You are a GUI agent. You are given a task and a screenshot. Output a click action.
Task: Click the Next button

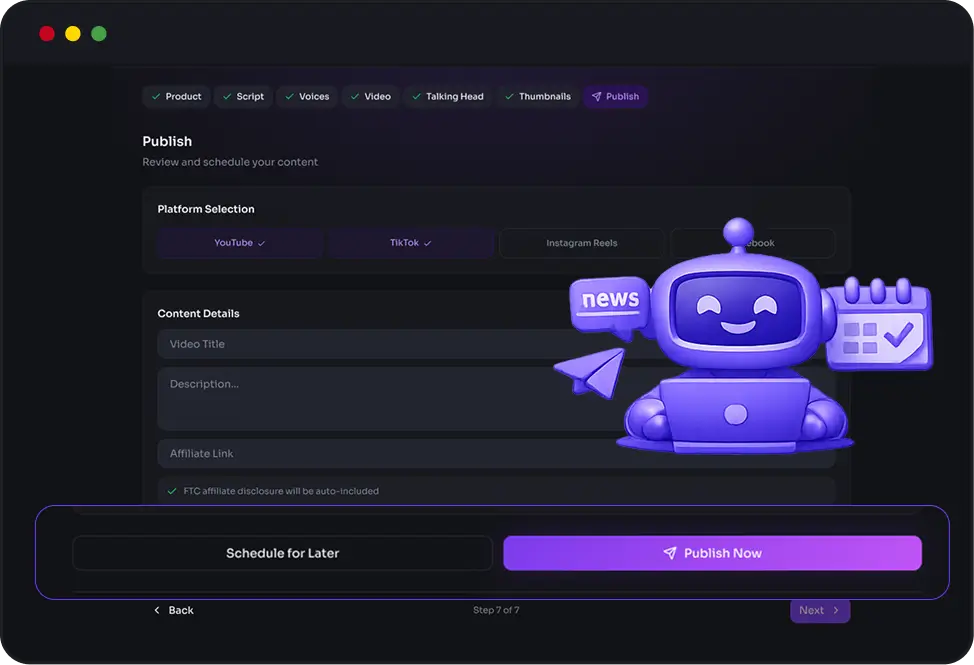[820, 610]
